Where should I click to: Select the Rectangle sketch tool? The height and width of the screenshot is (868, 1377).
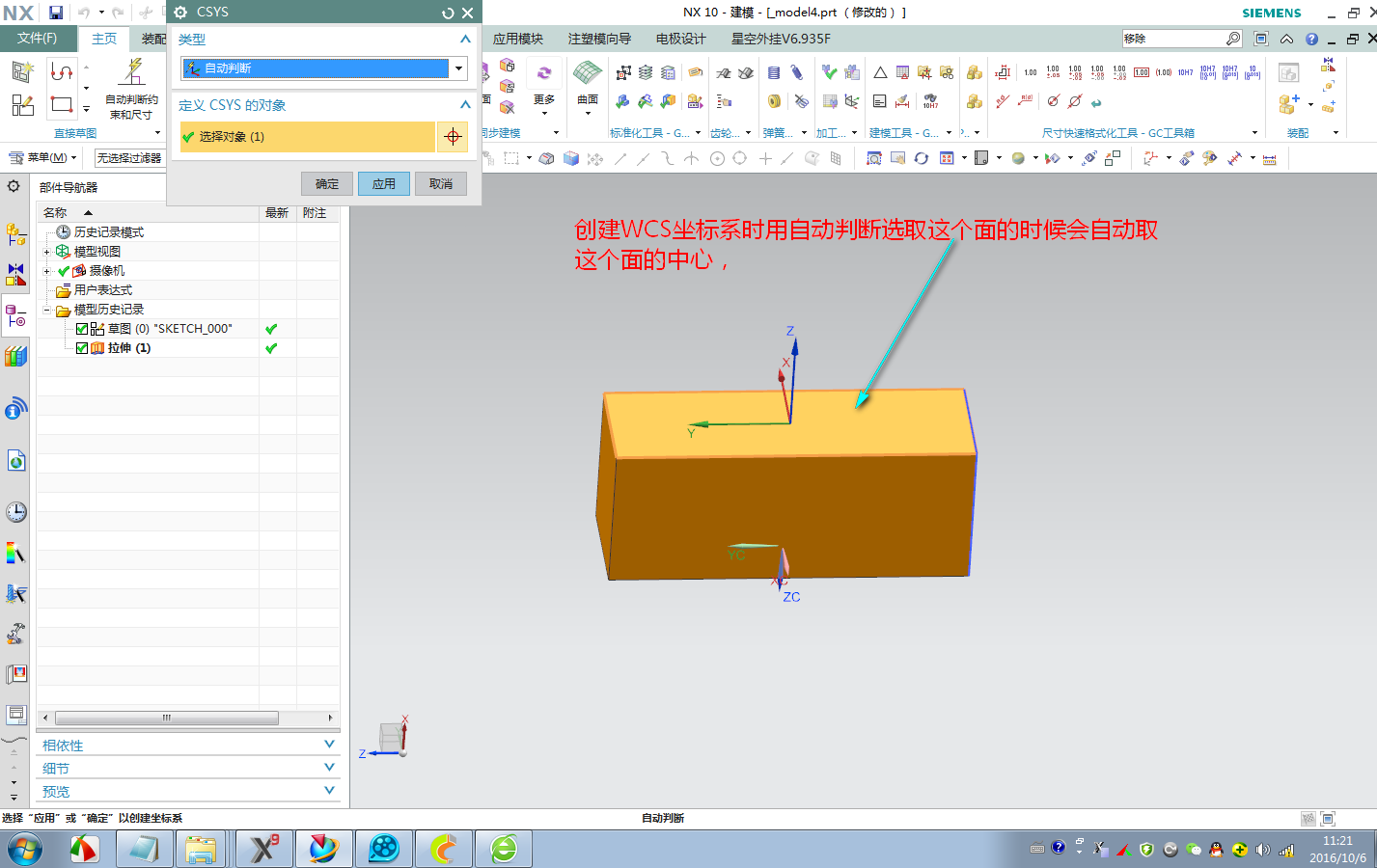pos(62,103)
